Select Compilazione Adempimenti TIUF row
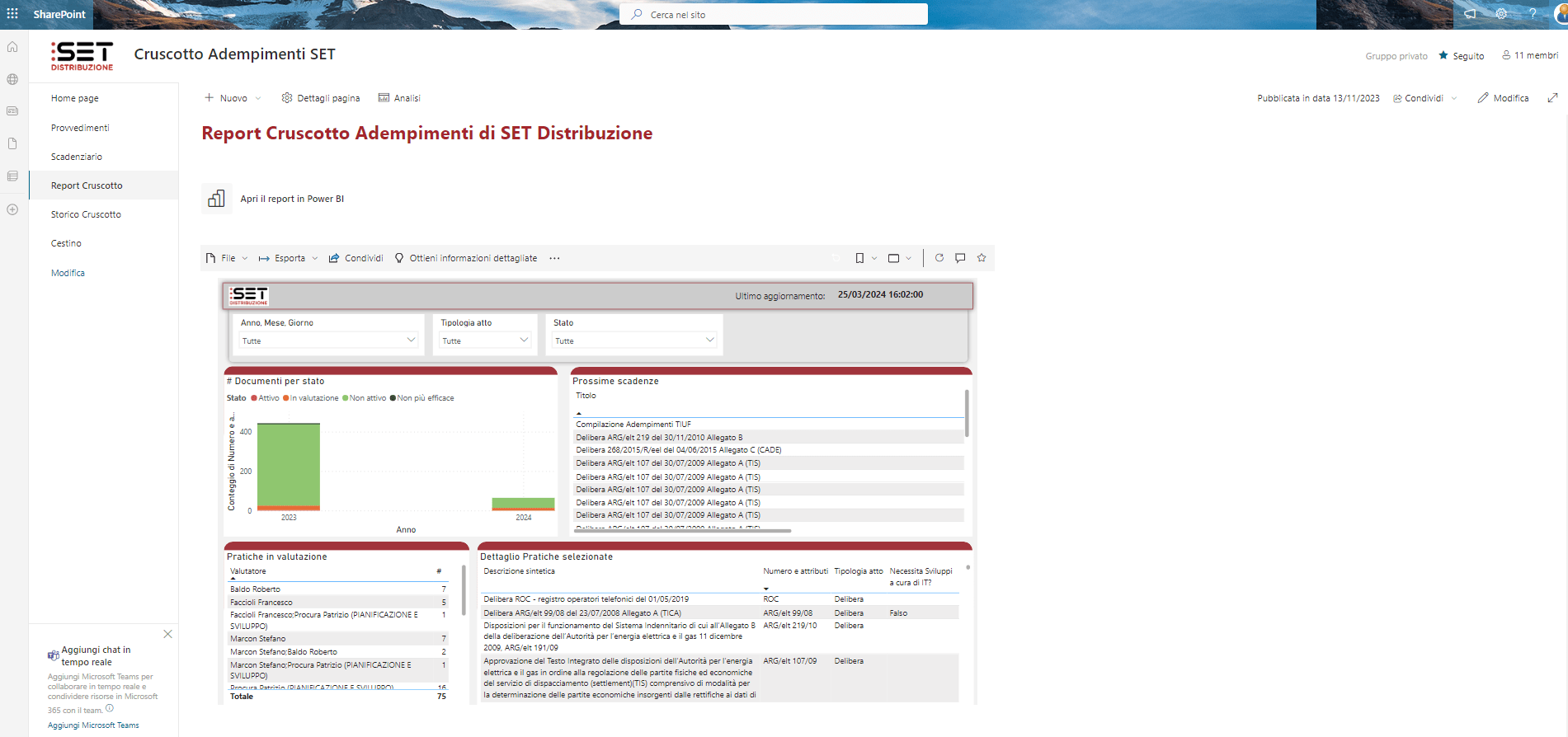The width and height of the screenshot is (1568, 737). tap(769, 425)
